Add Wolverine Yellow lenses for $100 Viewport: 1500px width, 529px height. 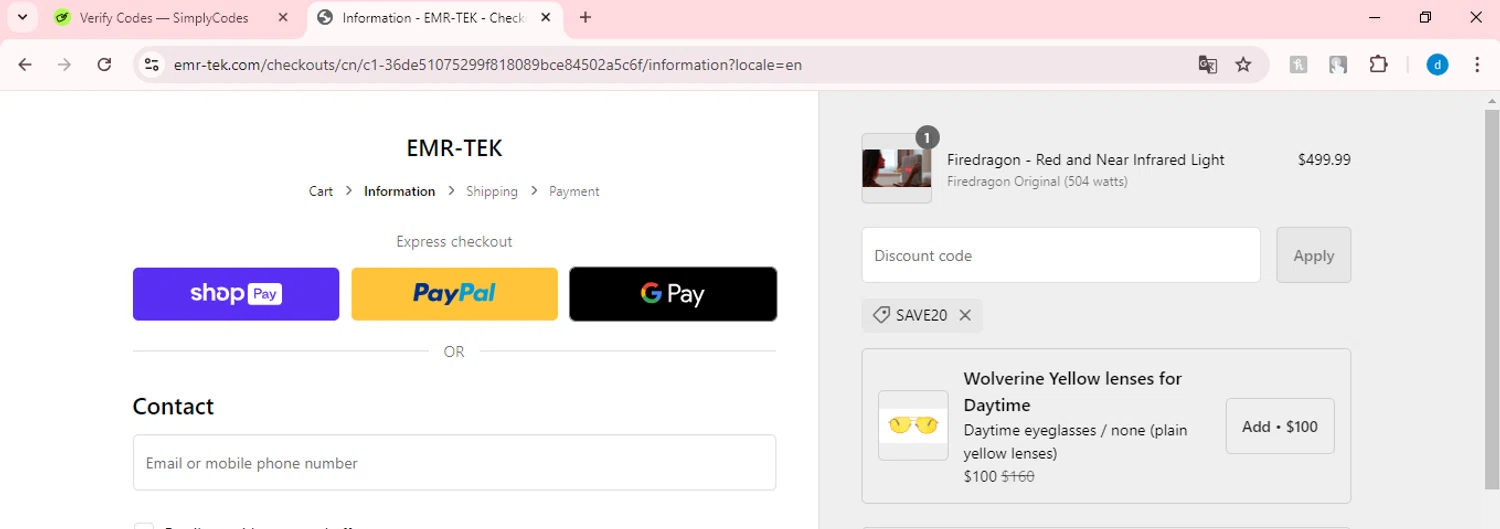coord(1279,426)
